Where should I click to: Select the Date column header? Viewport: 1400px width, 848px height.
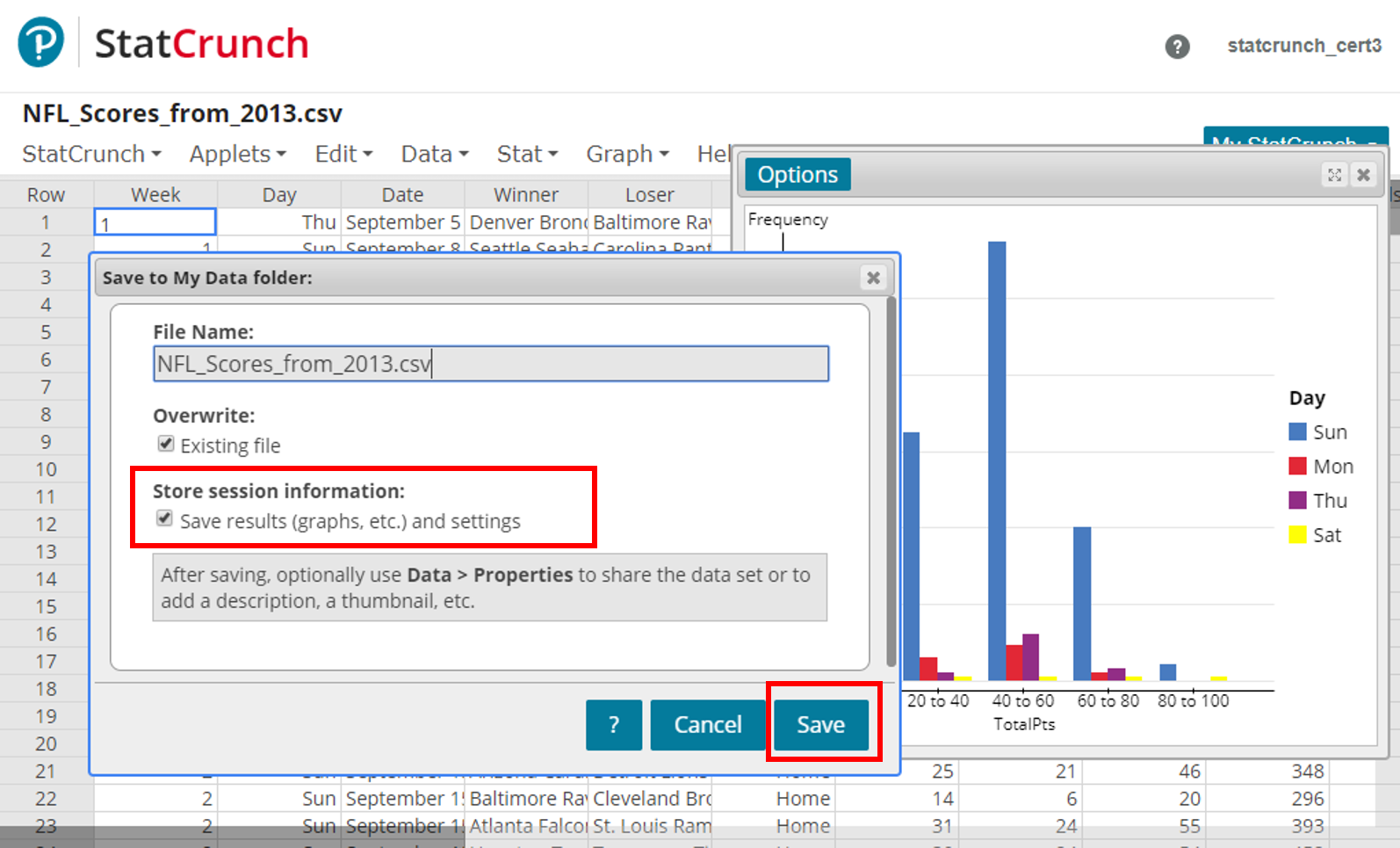(x=402, y=195)
